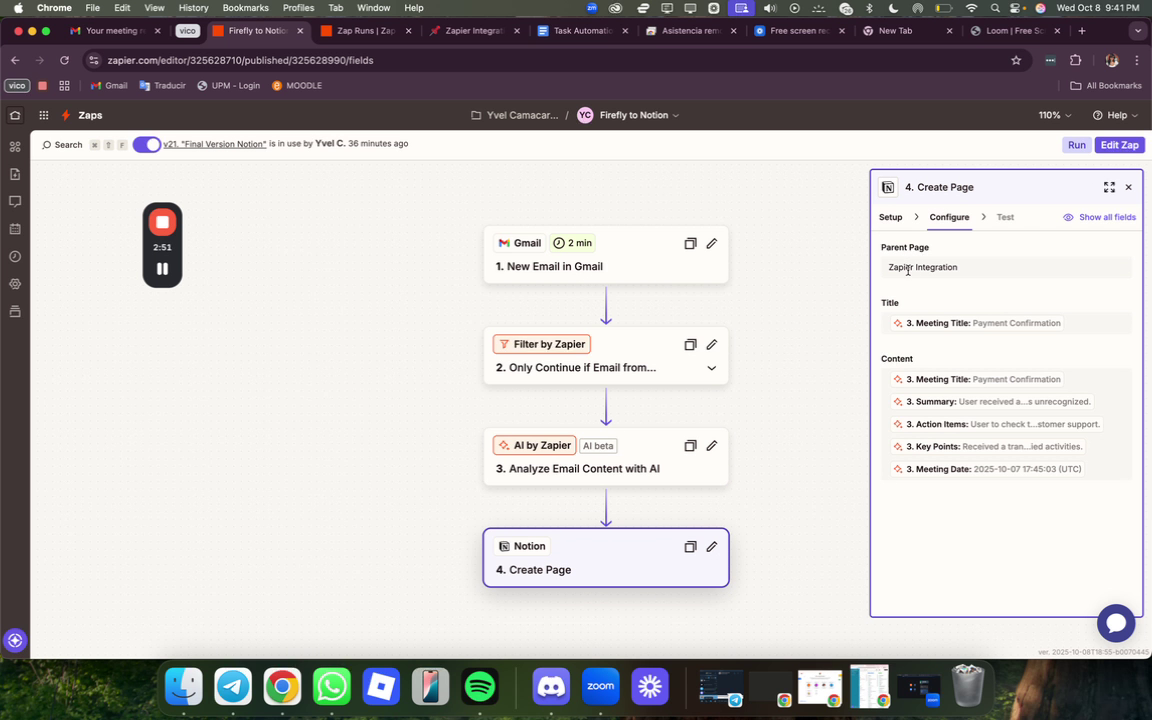
Task: Open Spotify from the Dock
Action: coord(480,687)
